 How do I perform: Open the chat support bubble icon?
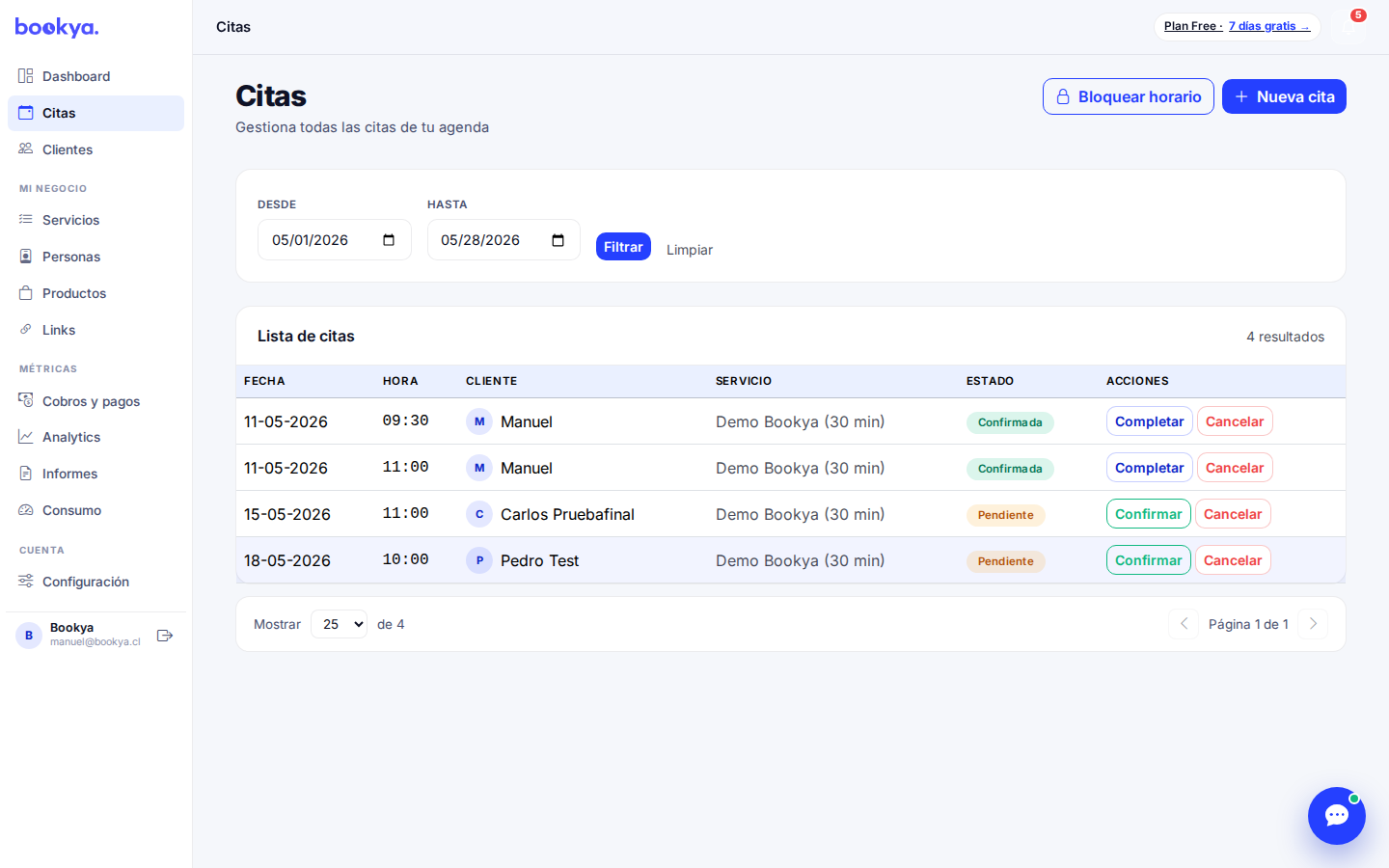(x=1336, y=816)
